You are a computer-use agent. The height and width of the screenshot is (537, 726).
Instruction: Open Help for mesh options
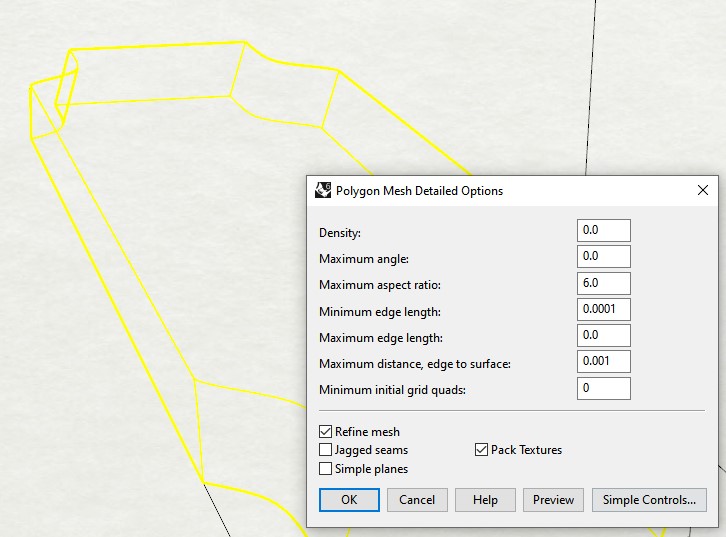[485, 500]
